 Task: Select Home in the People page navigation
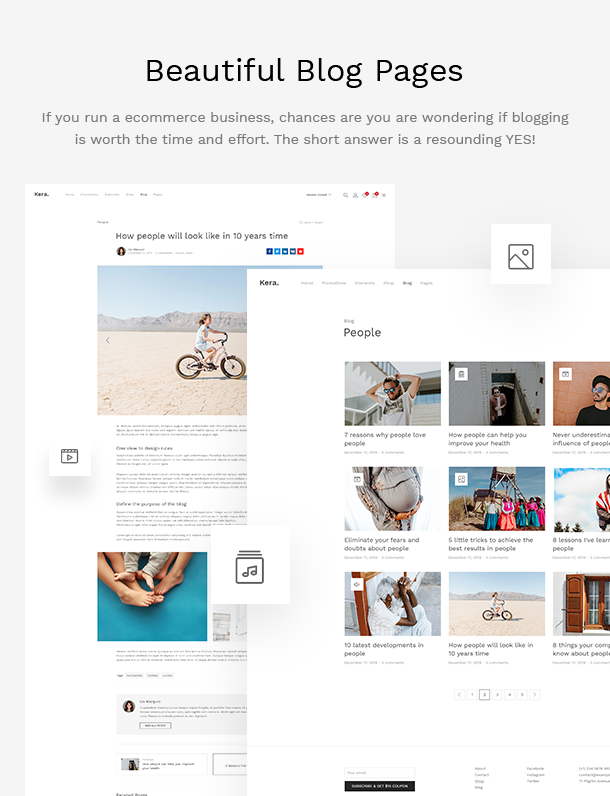tap(307, 283)
